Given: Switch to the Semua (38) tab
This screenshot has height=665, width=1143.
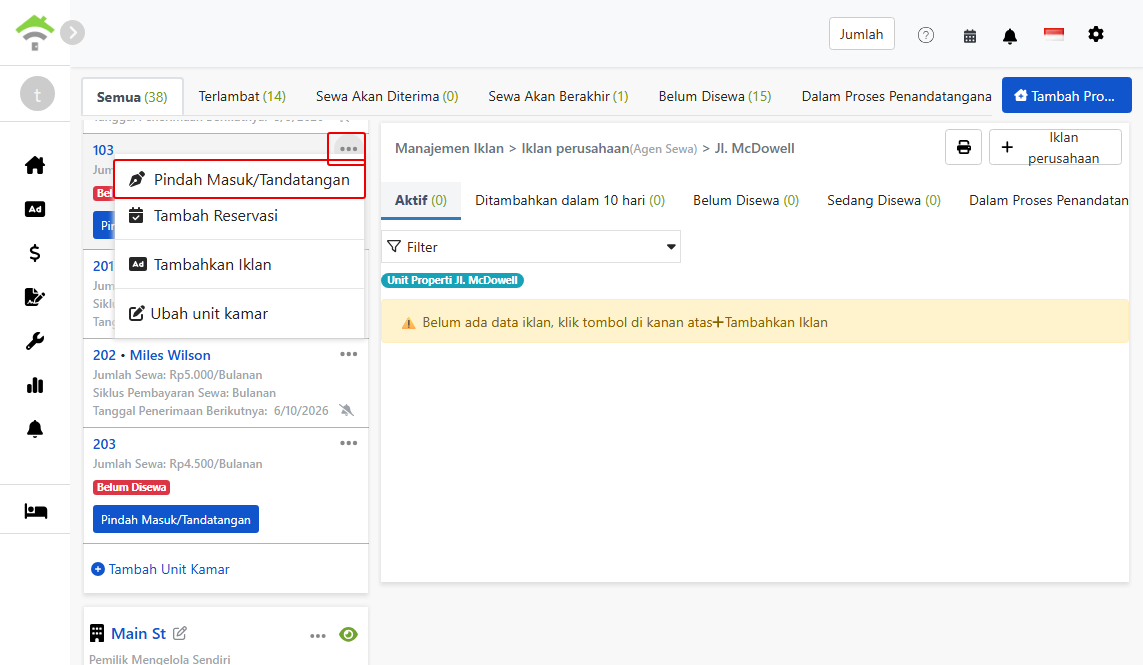Looking at the screenshot, I should tap(132, 97).
